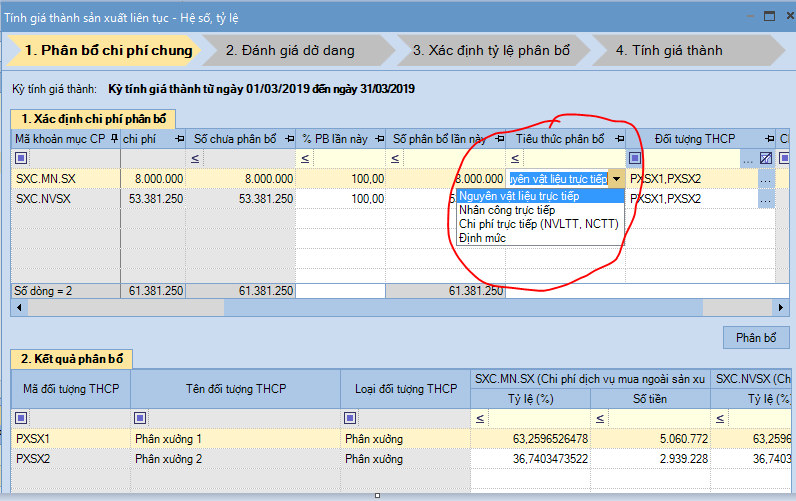The height and width of the screenshot is (501, 796).
Task: Click filter icon under Tên đối tượng THCP
Action: [139, 418]
